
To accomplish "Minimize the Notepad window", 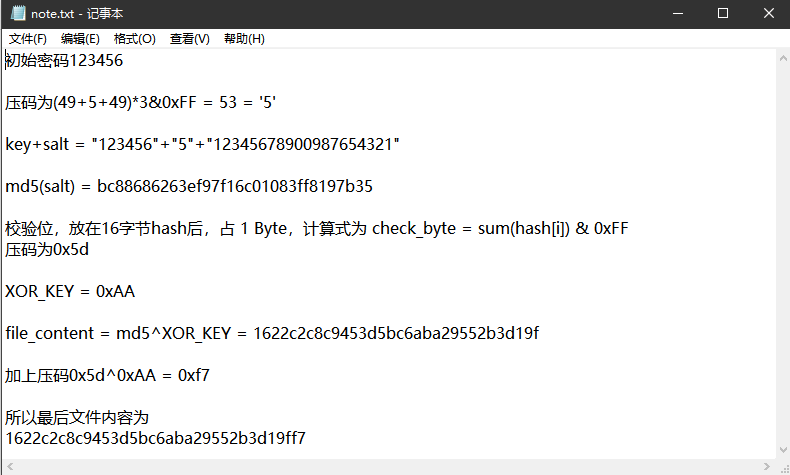I will [x=677, y=13].
